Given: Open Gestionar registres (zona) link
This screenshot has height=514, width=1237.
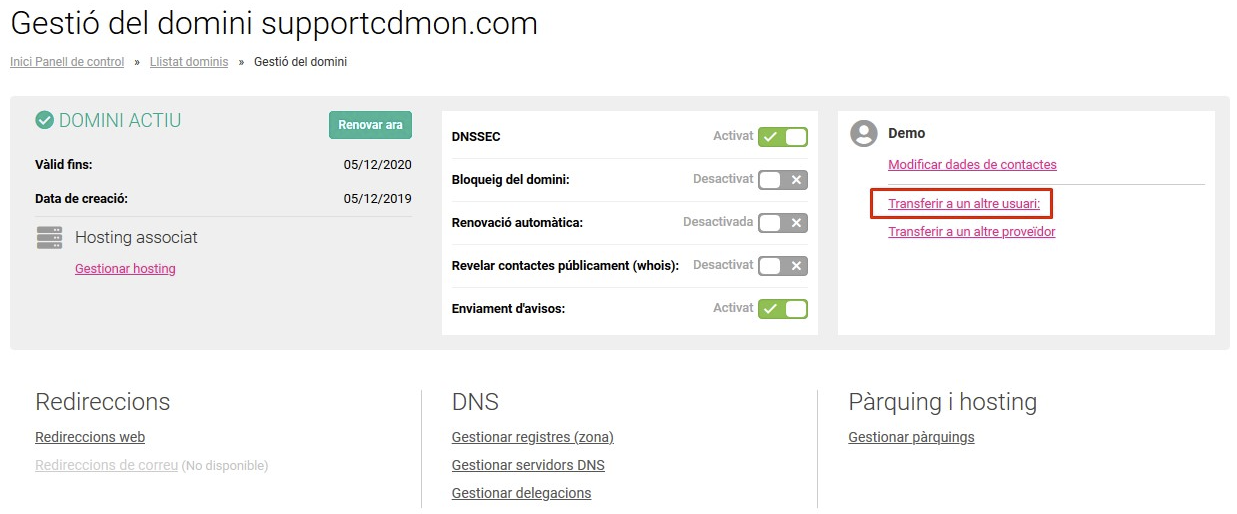Looking at the screenshot, I should pos(533,437).
